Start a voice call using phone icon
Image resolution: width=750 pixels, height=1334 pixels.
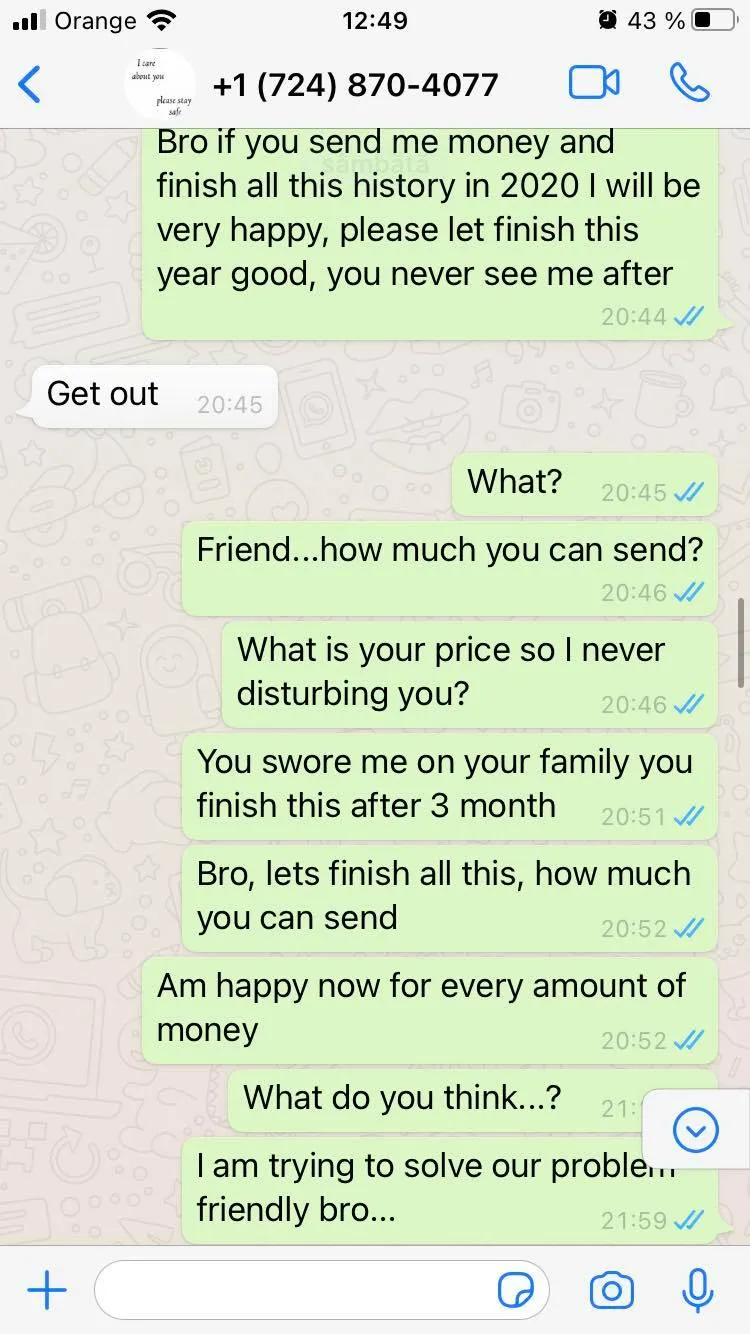coord(690,83)
